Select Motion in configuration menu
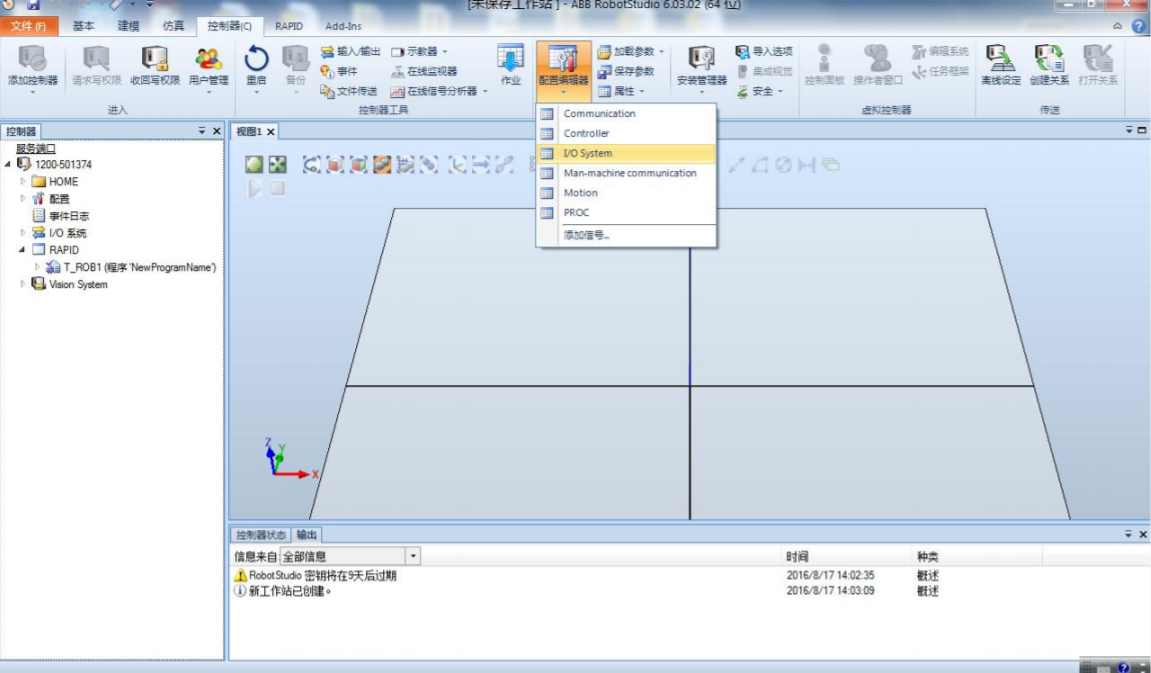This screenshot has width=1151, height=673. [x=626, y=192]
